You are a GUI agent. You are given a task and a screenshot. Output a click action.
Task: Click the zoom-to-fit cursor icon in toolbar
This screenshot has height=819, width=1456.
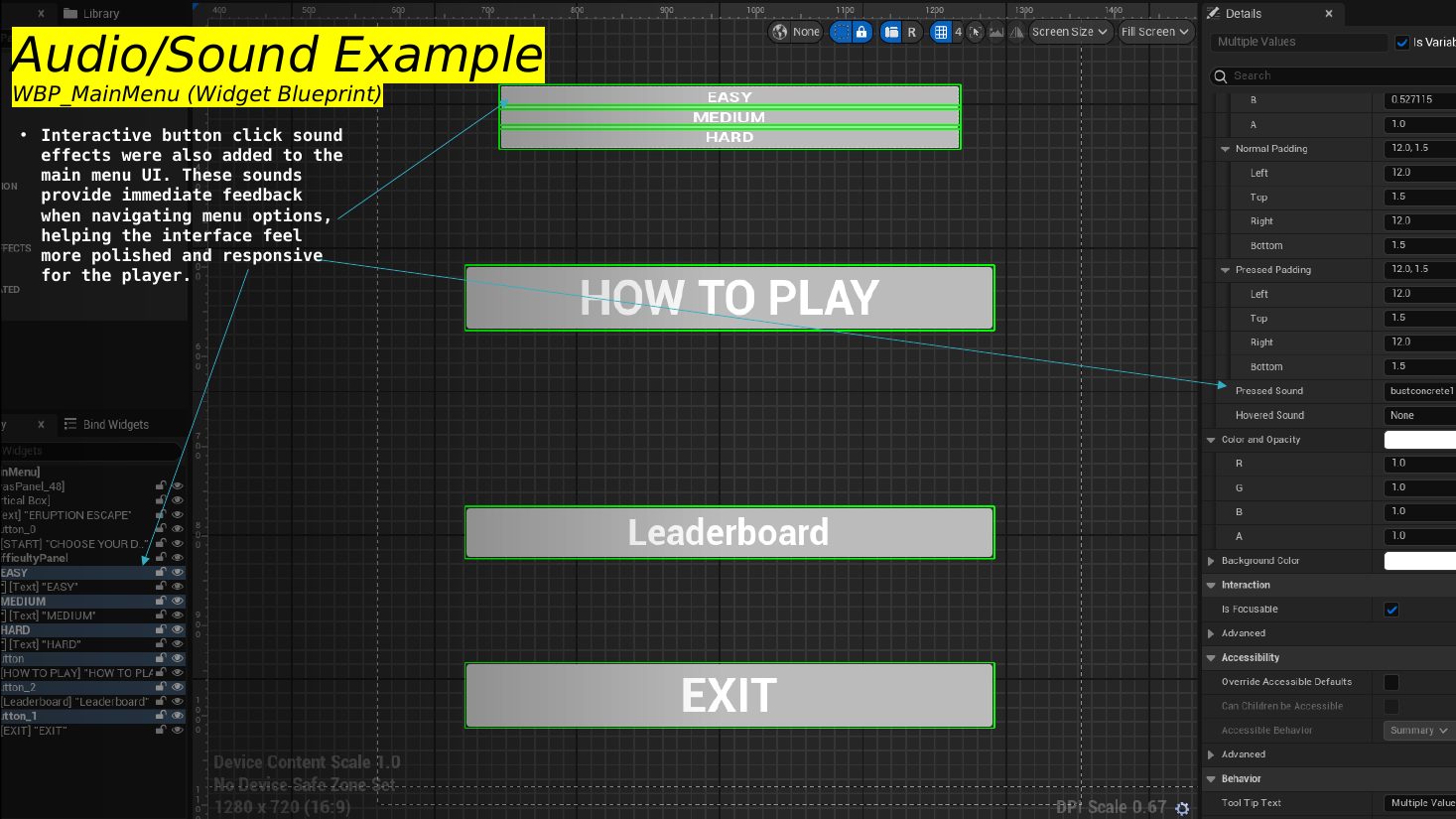point(976,32)
